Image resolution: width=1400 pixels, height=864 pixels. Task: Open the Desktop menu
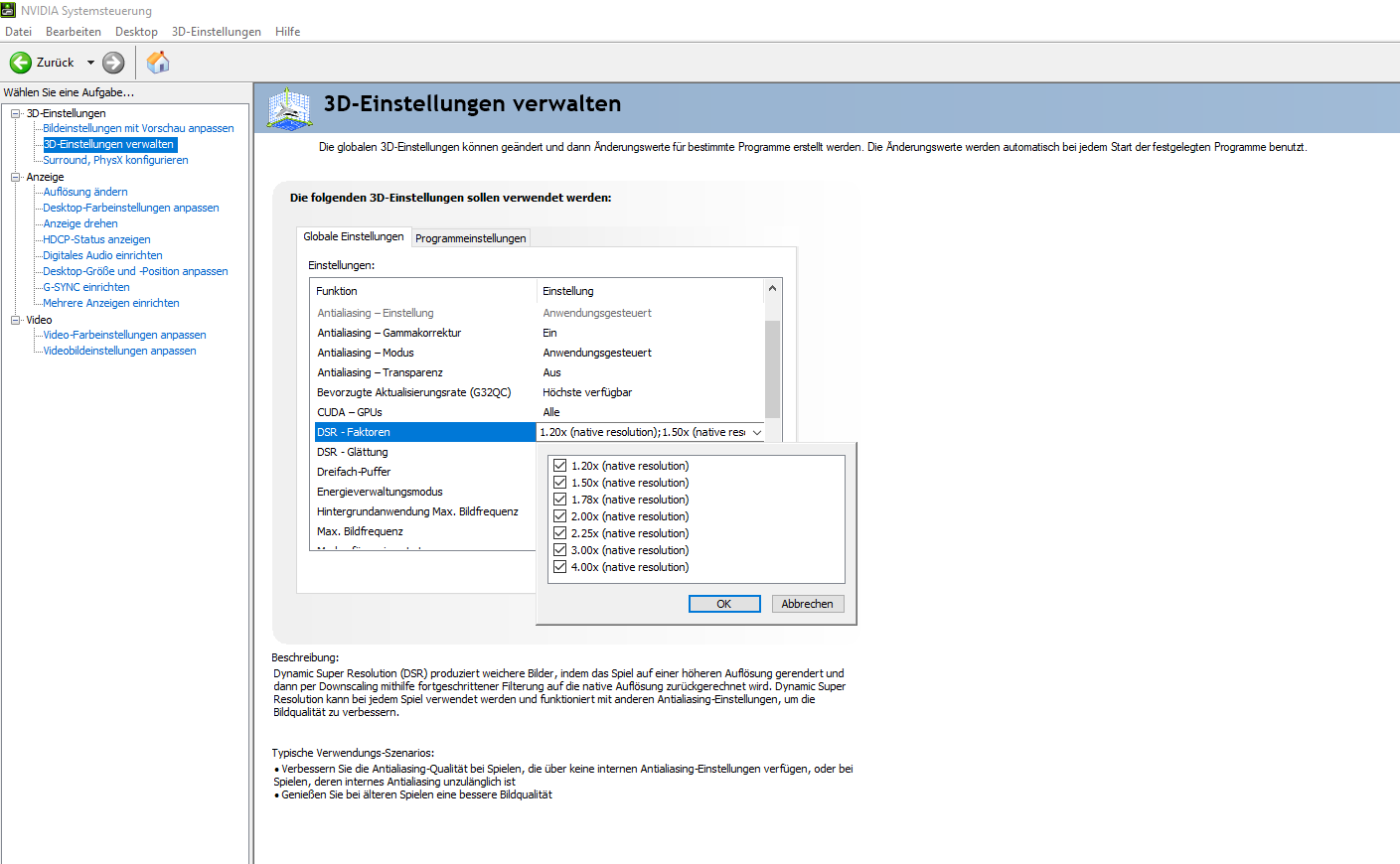click(136, 32)
